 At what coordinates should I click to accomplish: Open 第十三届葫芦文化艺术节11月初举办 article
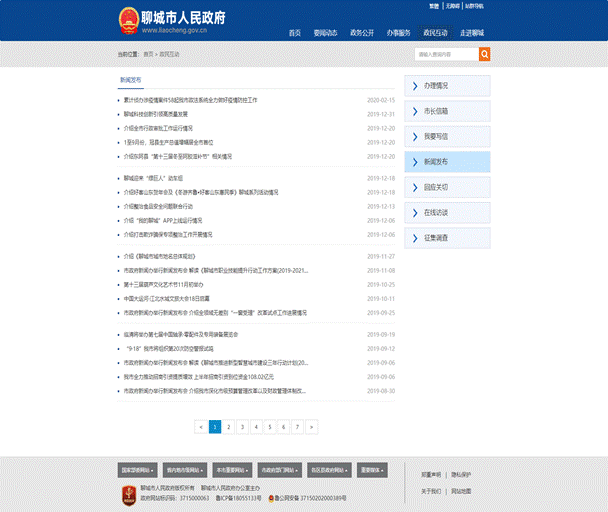click(x=163, y=285)
